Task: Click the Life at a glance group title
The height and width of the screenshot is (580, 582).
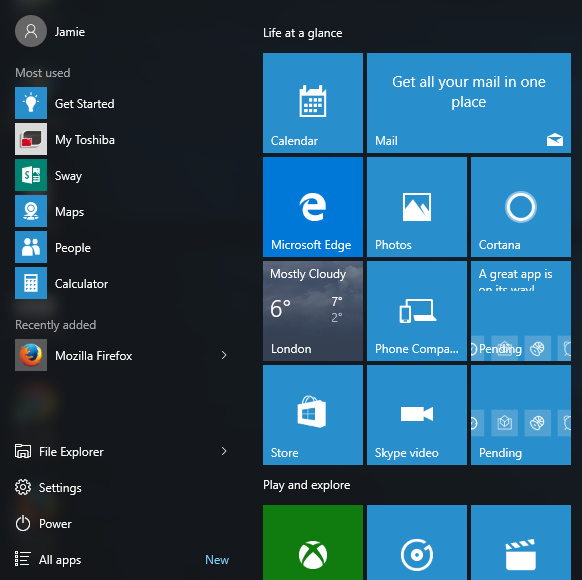Action: pos(303,33)
